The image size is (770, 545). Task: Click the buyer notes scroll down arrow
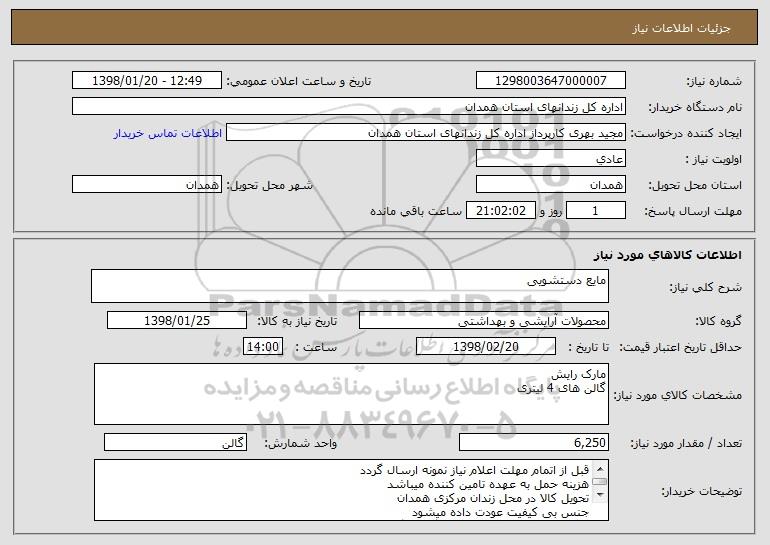point(600,495)
